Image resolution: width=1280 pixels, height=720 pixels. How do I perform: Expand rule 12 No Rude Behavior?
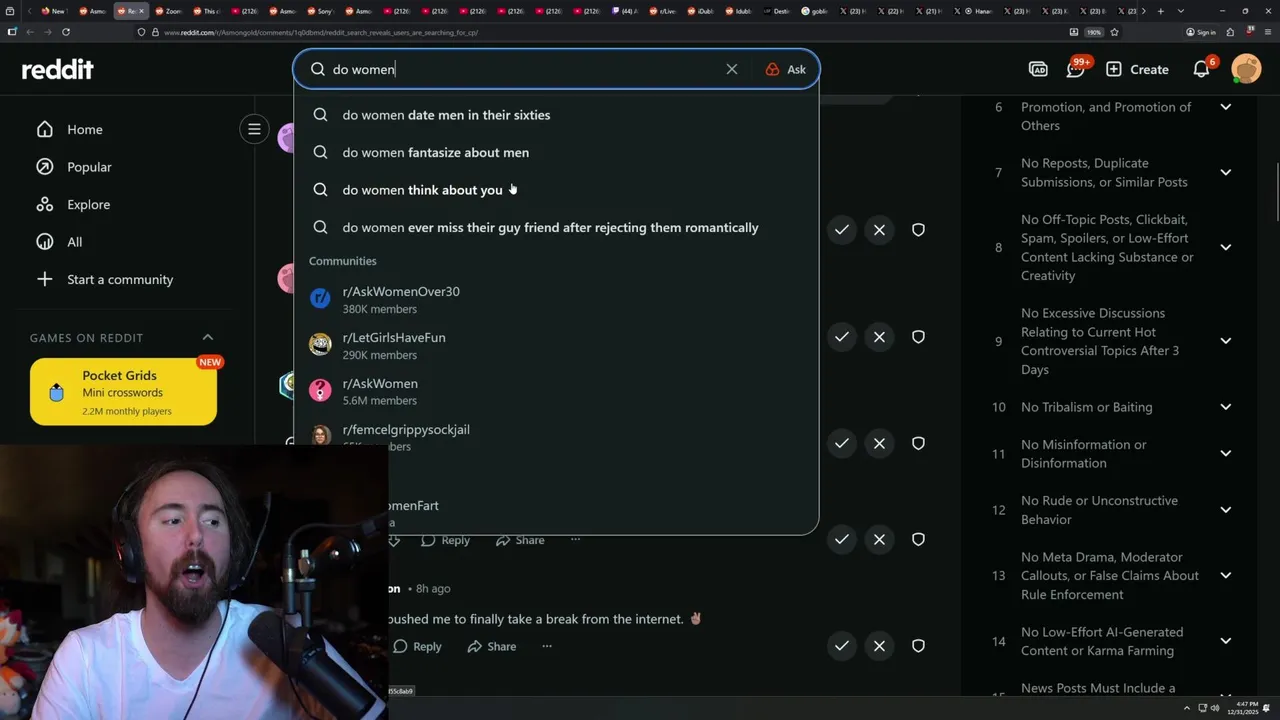coord(1225,510)
